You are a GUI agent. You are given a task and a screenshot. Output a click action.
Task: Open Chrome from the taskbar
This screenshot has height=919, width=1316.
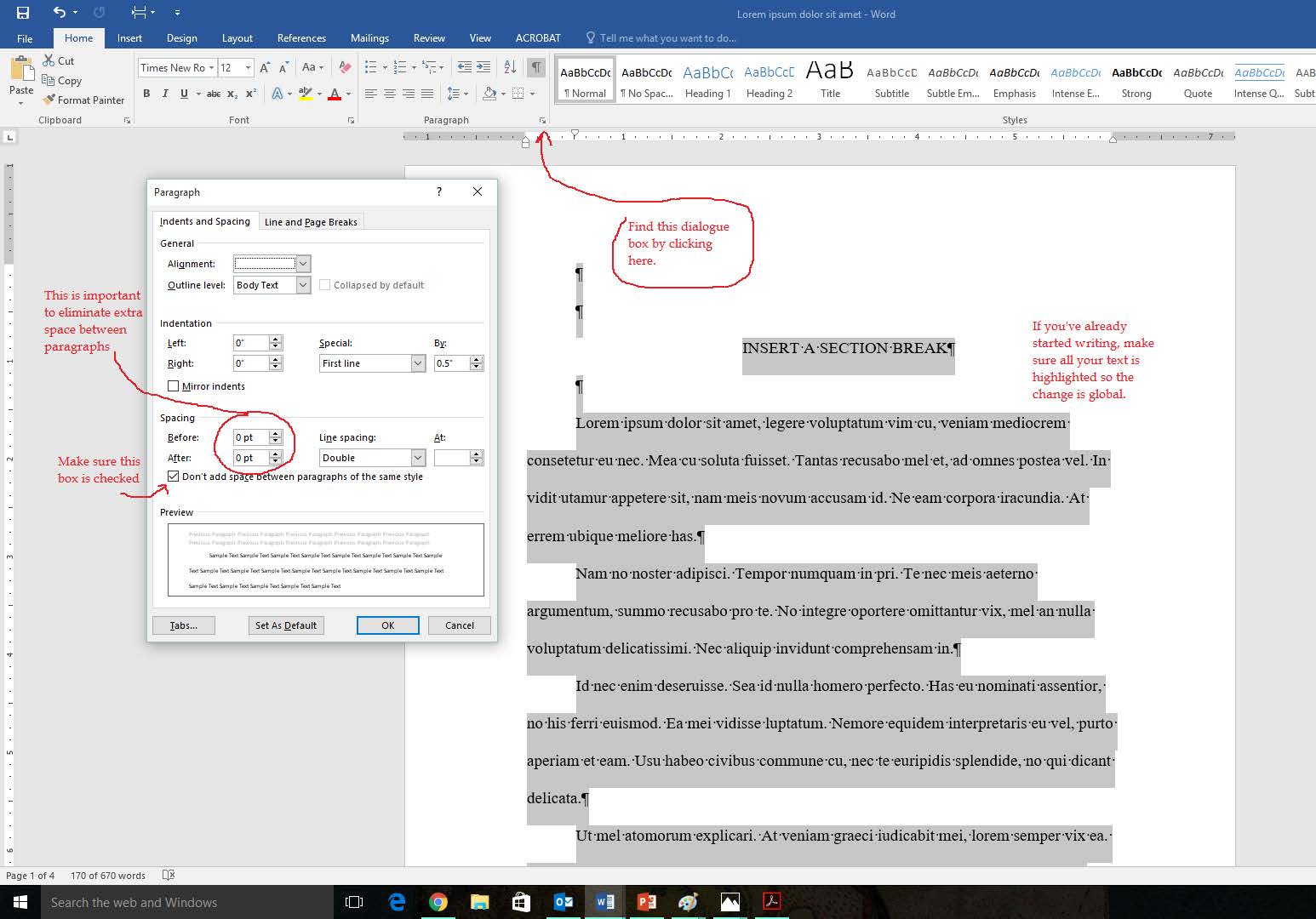pyautogui.click(x=438, y=902)
